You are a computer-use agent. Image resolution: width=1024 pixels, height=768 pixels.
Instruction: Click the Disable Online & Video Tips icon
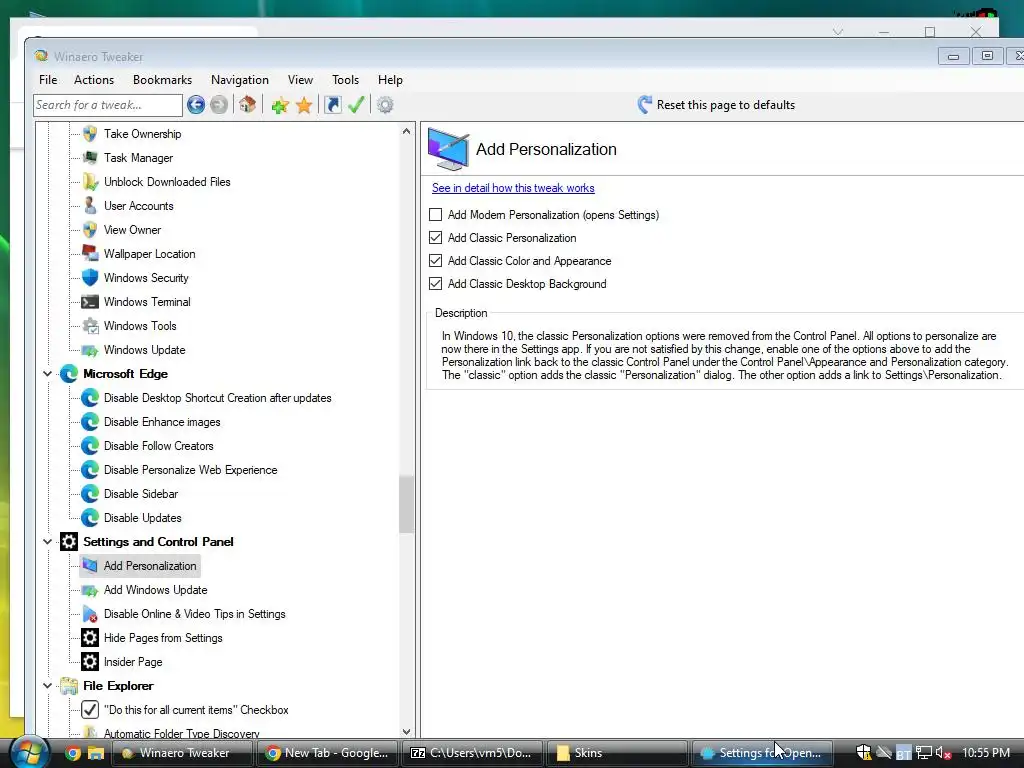point(90,614)
